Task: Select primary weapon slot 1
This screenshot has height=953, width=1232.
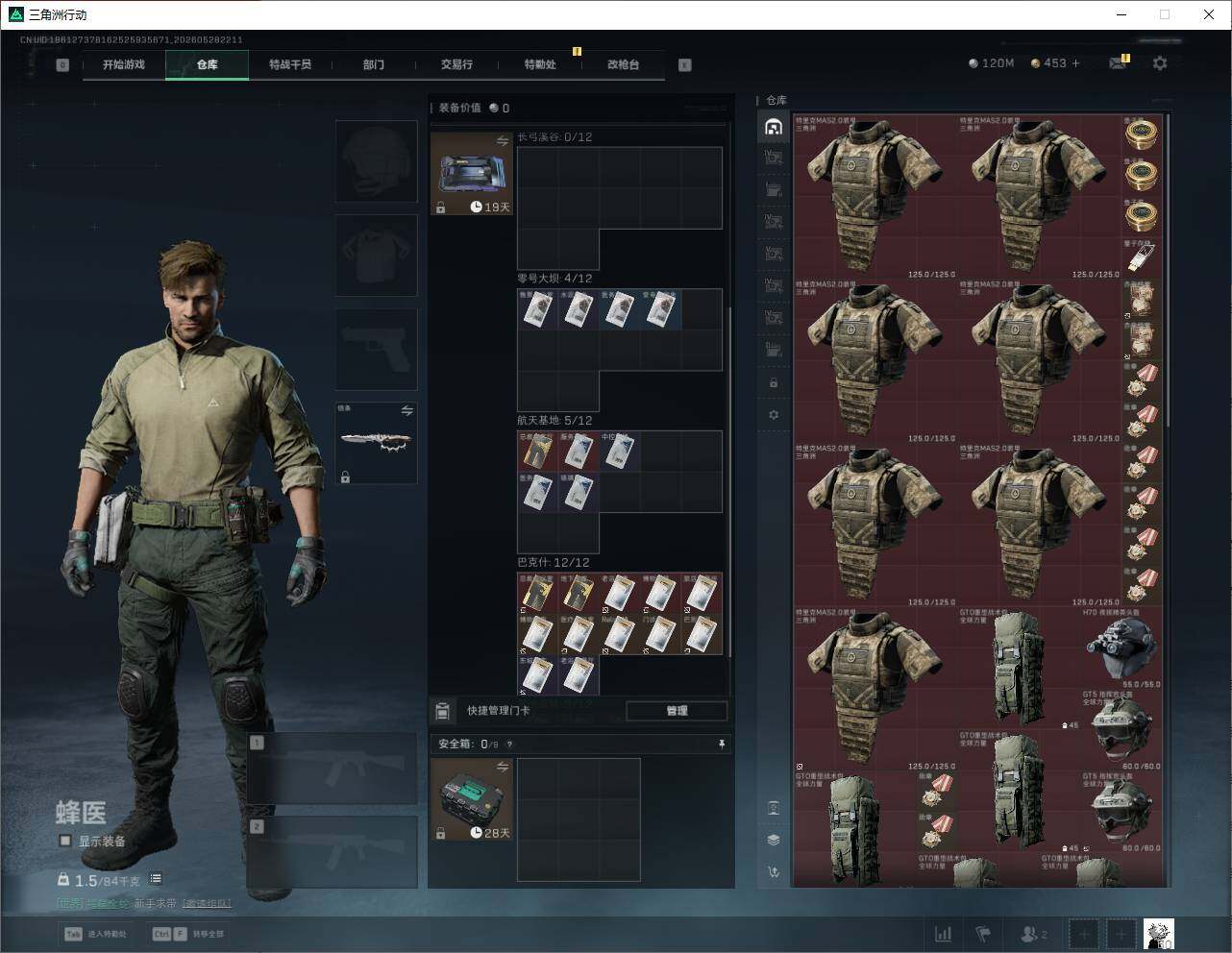Action: tap(332, 769)
